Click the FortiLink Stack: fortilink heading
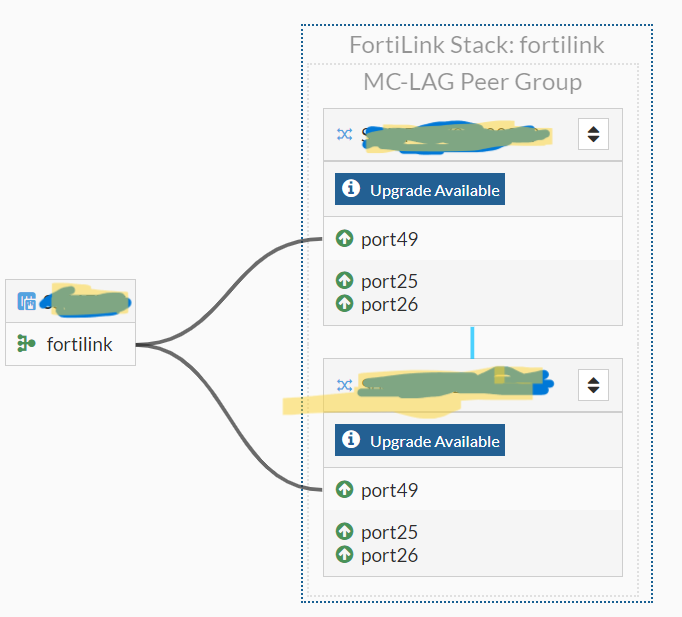 pyautogui.click(x=476, y=45)
